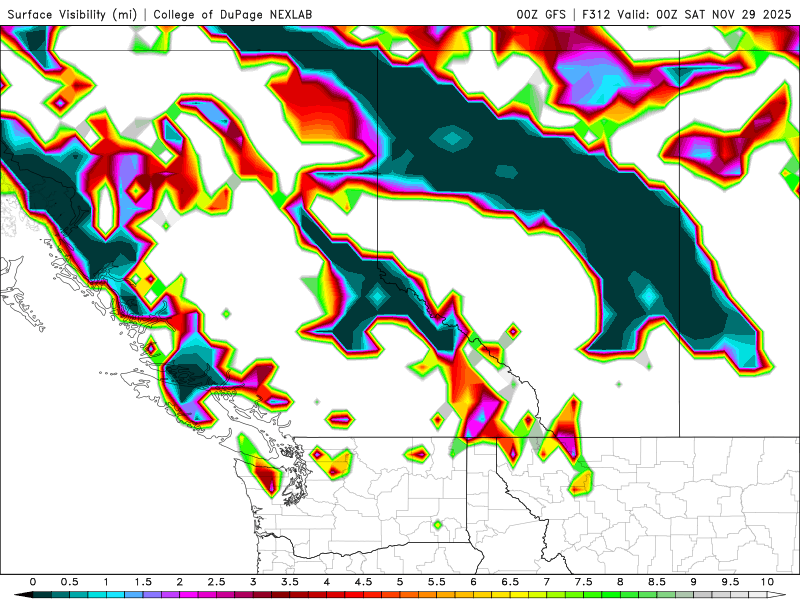Click the '9.5' tick label on the color scale

pyautogui.click(x=731, y=582)
